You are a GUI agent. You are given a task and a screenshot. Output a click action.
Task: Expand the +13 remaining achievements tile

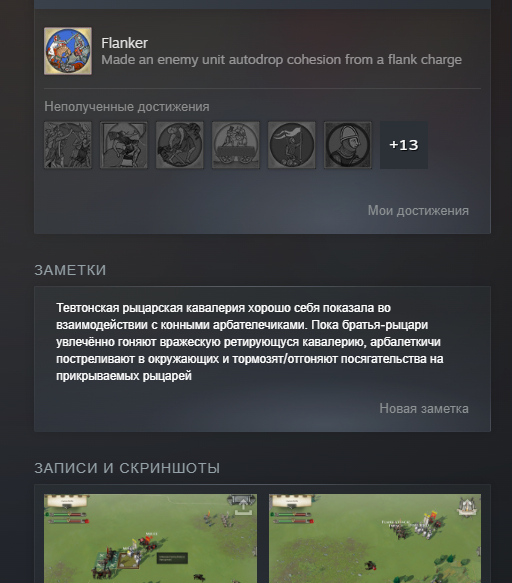point(404,145)
